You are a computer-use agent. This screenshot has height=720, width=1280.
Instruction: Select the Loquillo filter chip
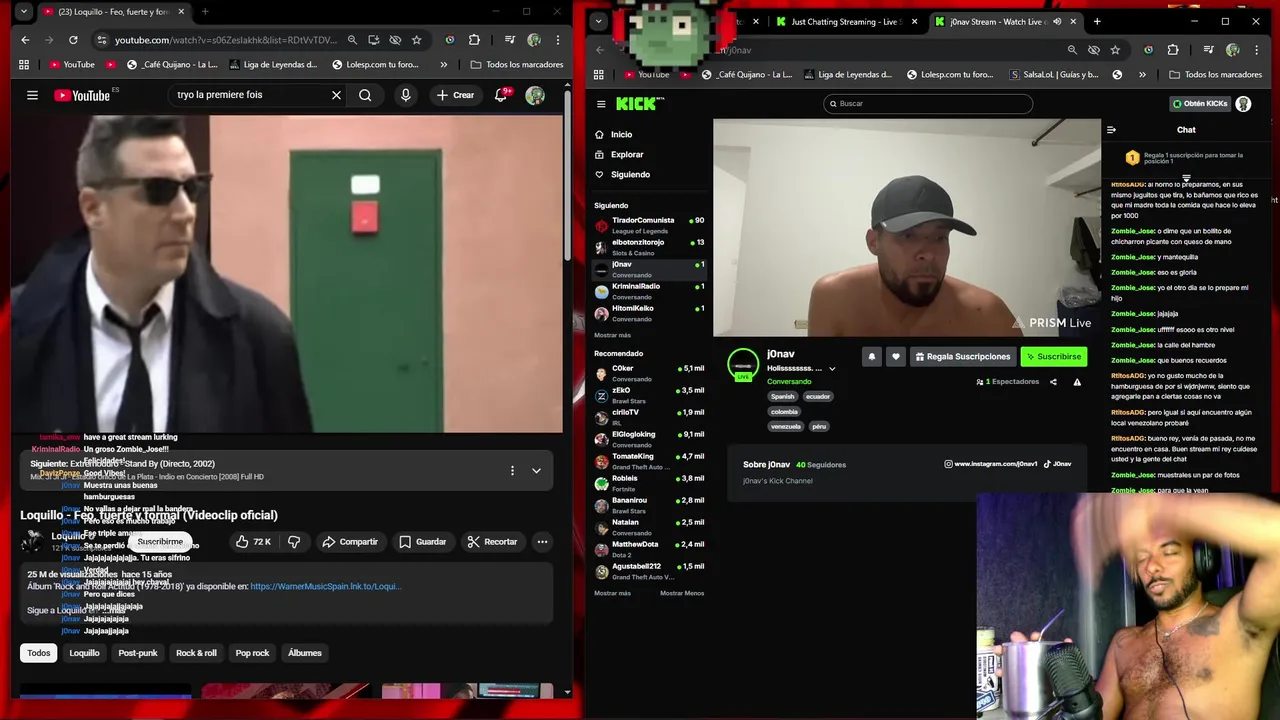pyautogui.click(x=84, y=653)
